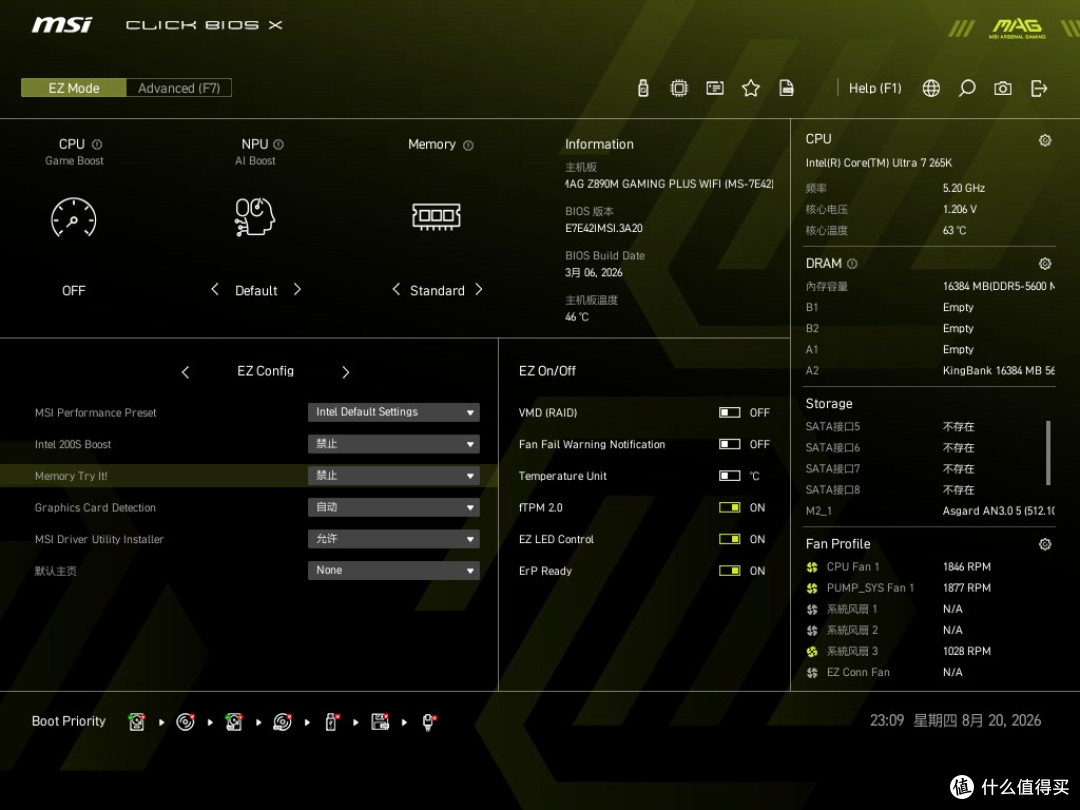The width and height of the screenshot is (1080, 810).
Task: Click the NPU AI Boost head icon
Action: [255, 217]
